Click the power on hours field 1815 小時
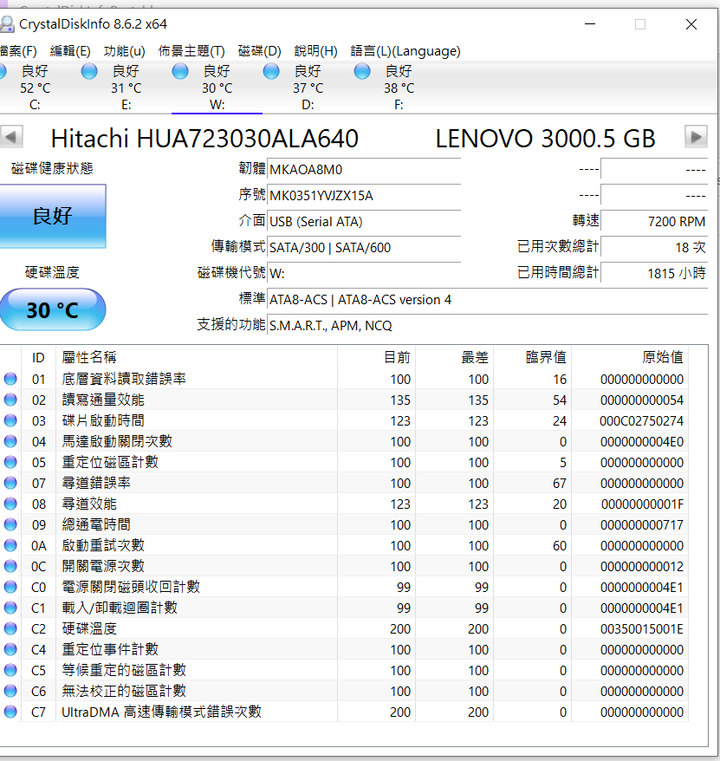The image size is (720, 761). (654, 274)
